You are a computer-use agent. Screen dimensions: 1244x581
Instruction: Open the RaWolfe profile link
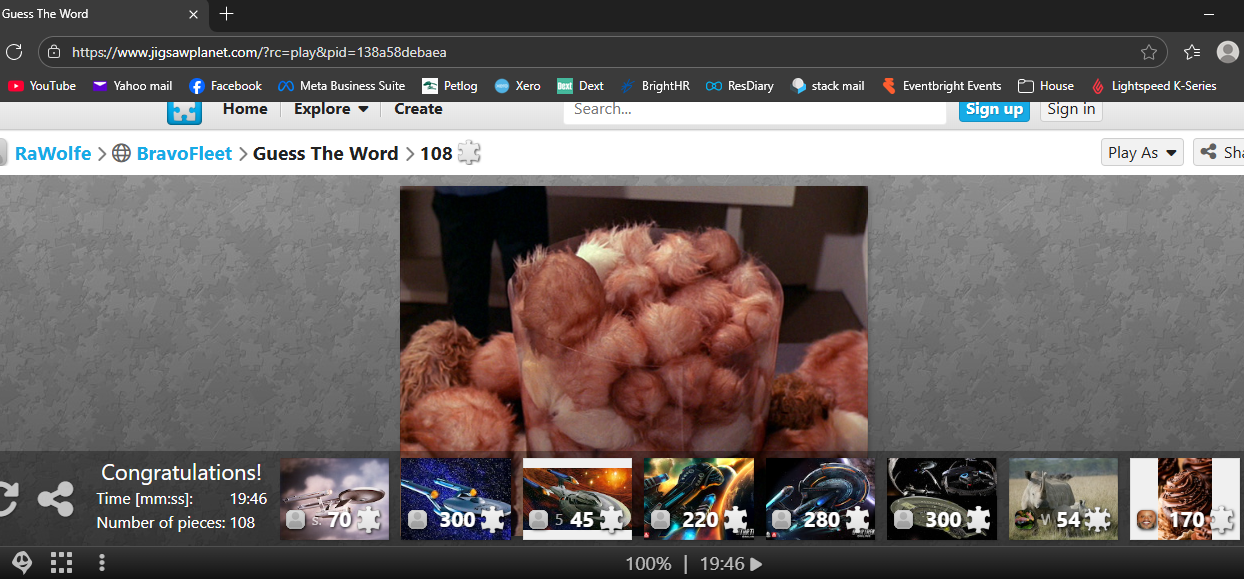(x=53, y=153)
